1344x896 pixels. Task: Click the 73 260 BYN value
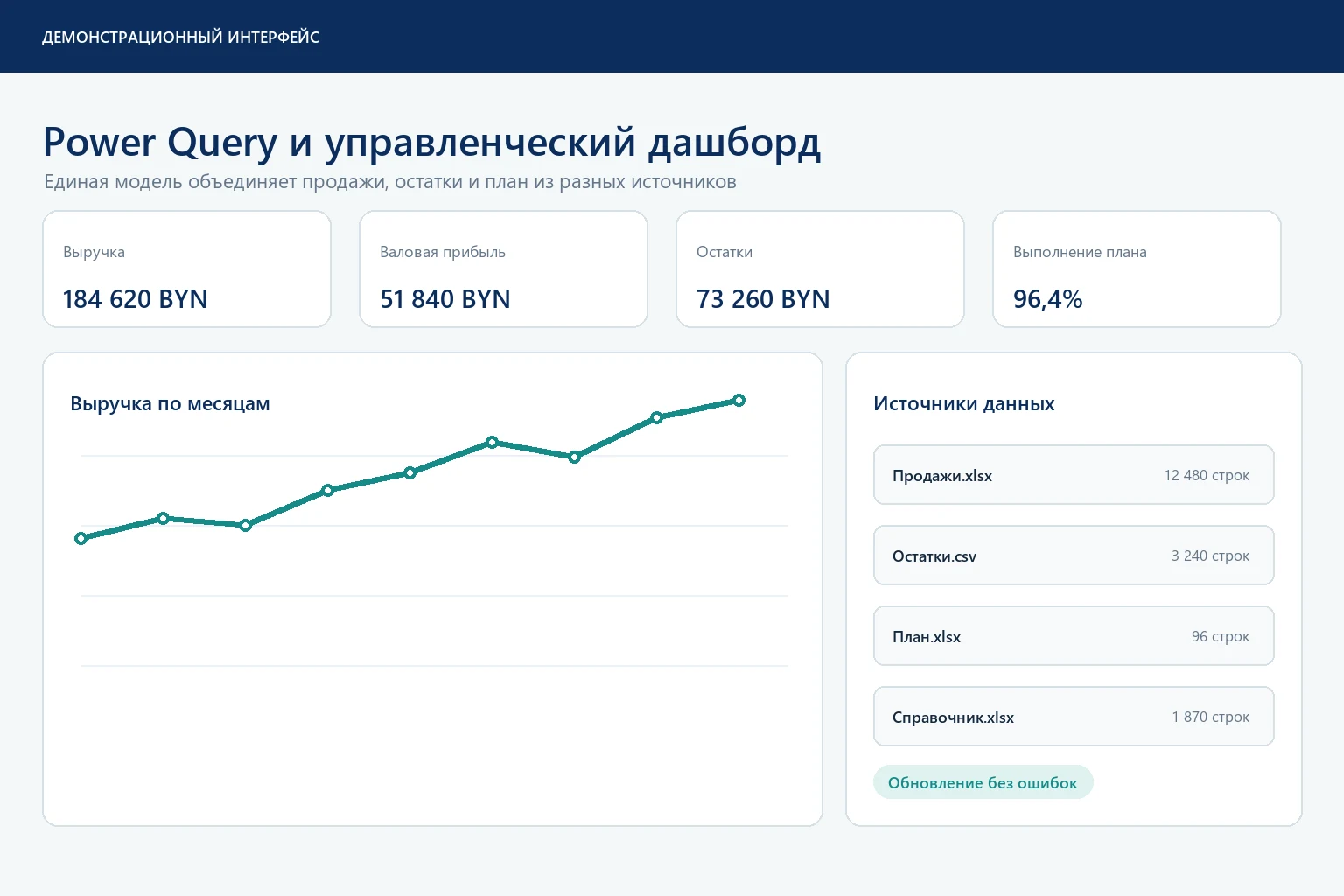(763, 299)
